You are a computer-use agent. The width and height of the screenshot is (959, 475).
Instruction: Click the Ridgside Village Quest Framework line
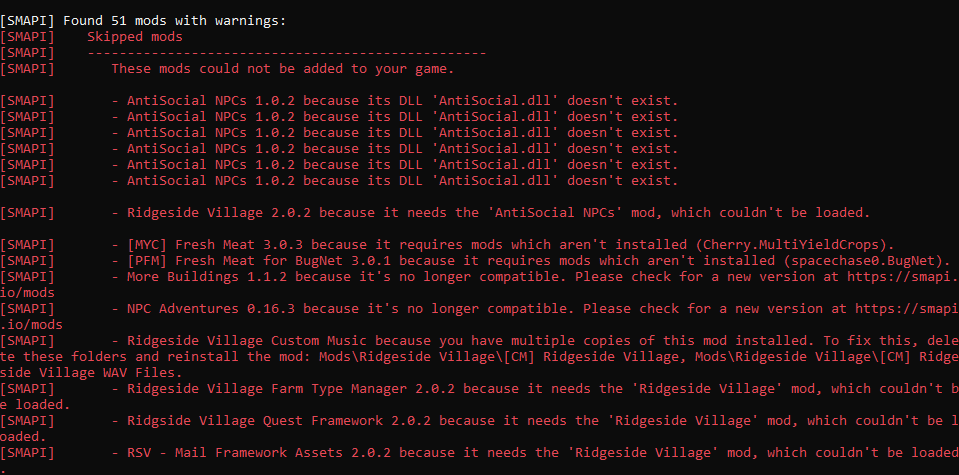click(x=480, y=428)
